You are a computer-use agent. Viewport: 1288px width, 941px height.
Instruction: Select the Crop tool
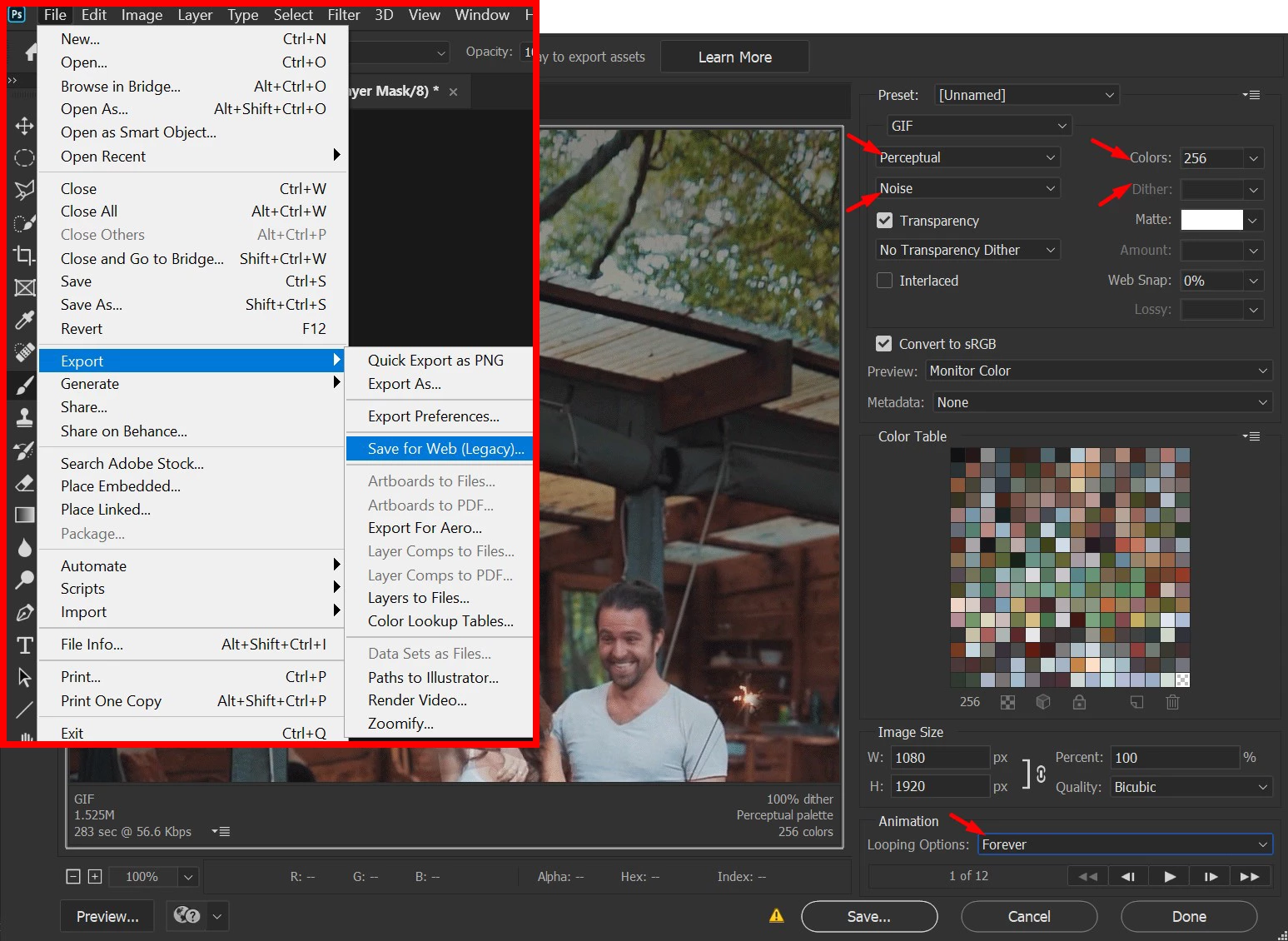(24, 255)
